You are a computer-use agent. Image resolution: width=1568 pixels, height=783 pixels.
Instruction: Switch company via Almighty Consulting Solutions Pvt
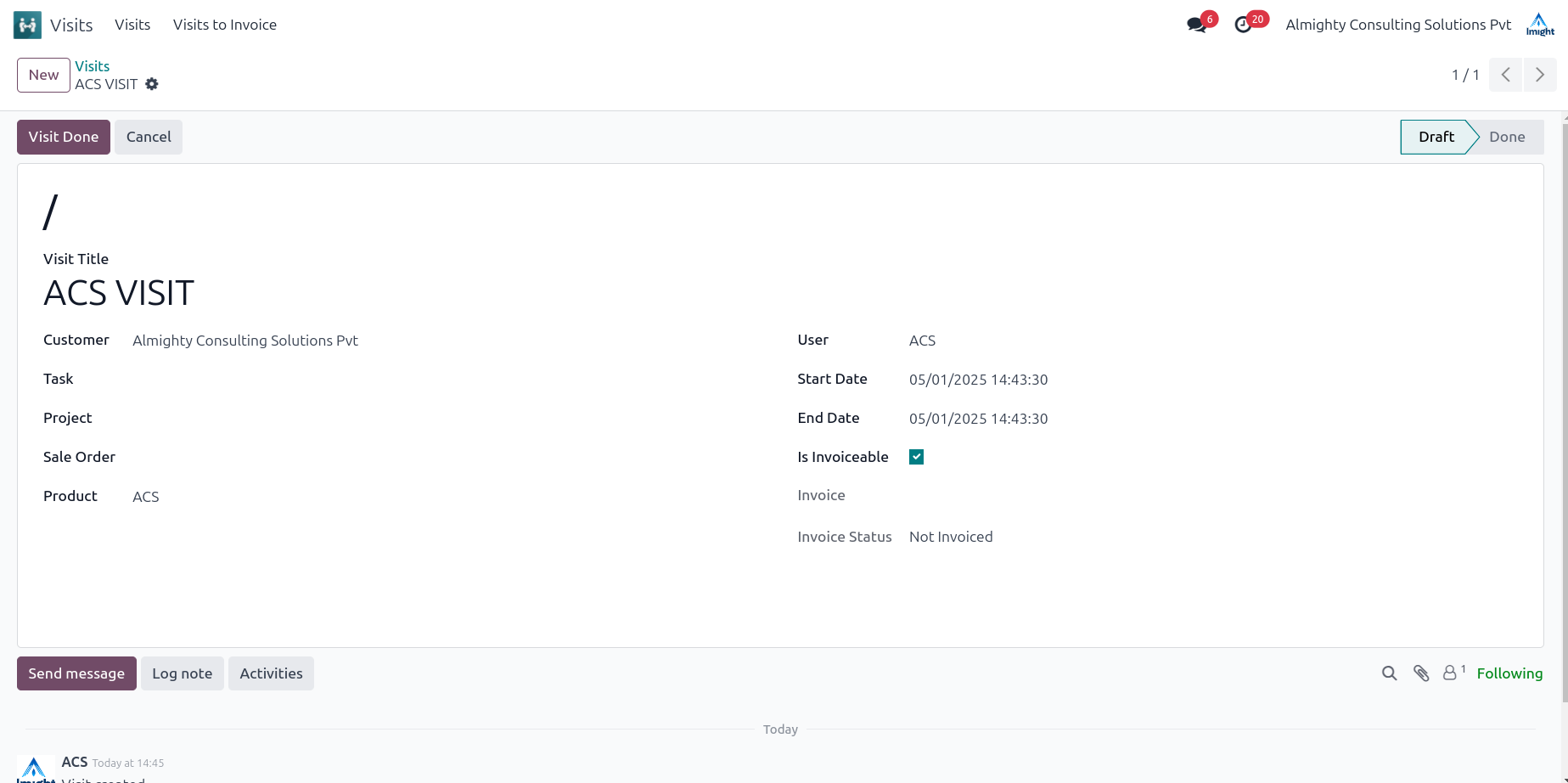click(1397, 25)
